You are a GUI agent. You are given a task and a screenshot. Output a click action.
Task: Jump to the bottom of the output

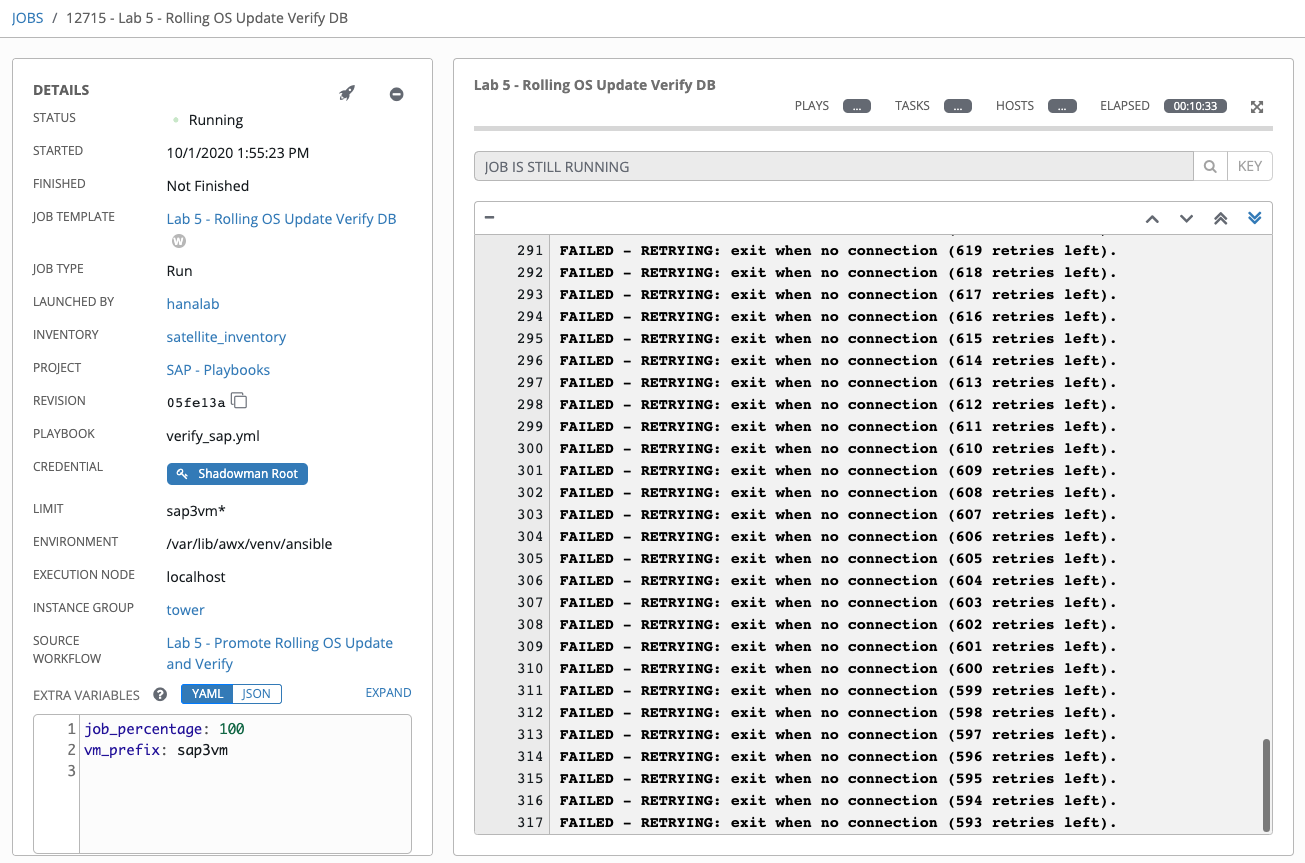[1255, 218]
